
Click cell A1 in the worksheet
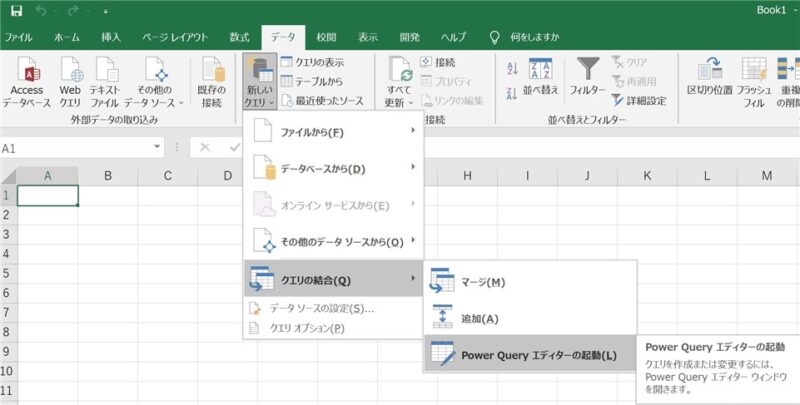(47, 195)
